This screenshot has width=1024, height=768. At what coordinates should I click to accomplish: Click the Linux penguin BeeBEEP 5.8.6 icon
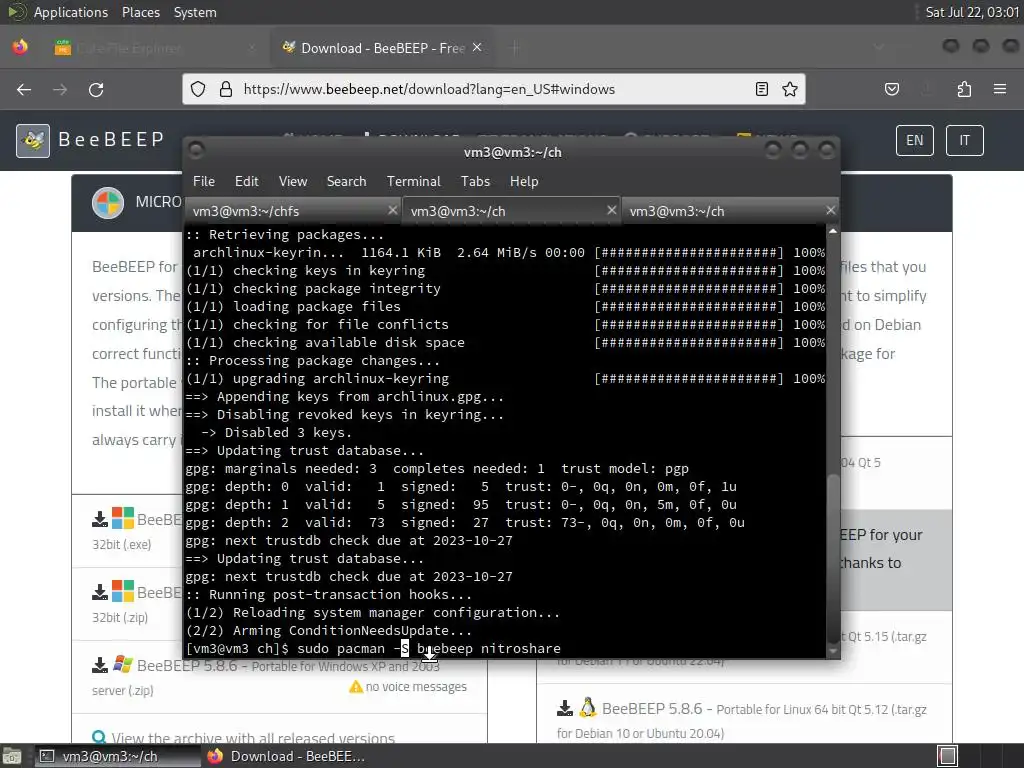click(x=588, y=708)
